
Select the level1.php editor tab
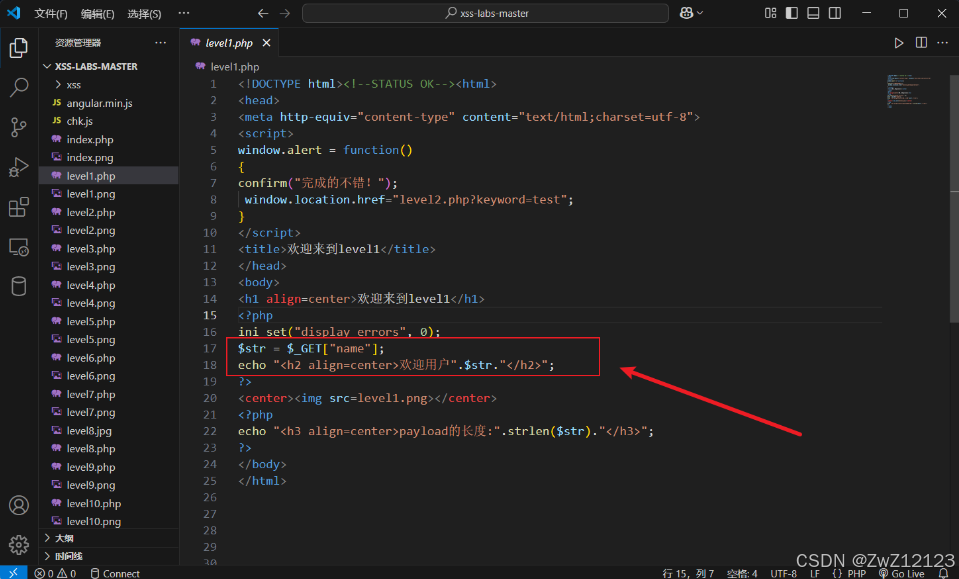(229, 43)
